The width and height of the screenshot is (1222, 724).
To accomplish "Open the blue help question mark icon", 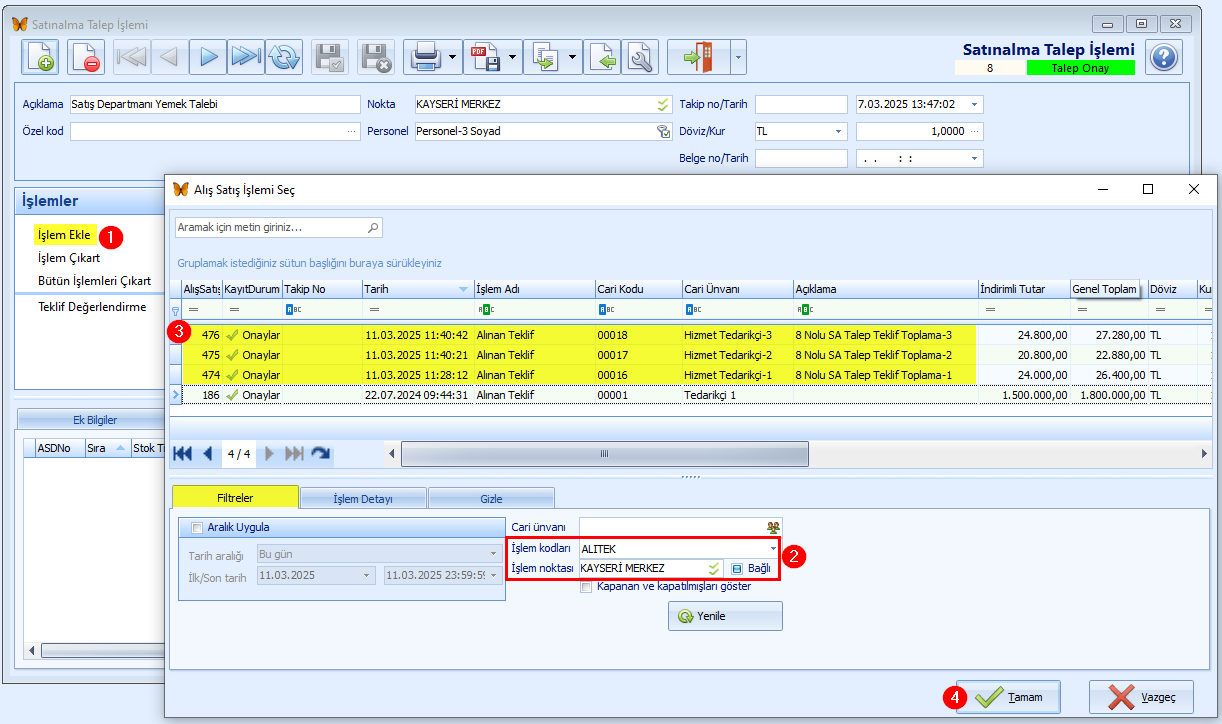I will pos(1163,57).
